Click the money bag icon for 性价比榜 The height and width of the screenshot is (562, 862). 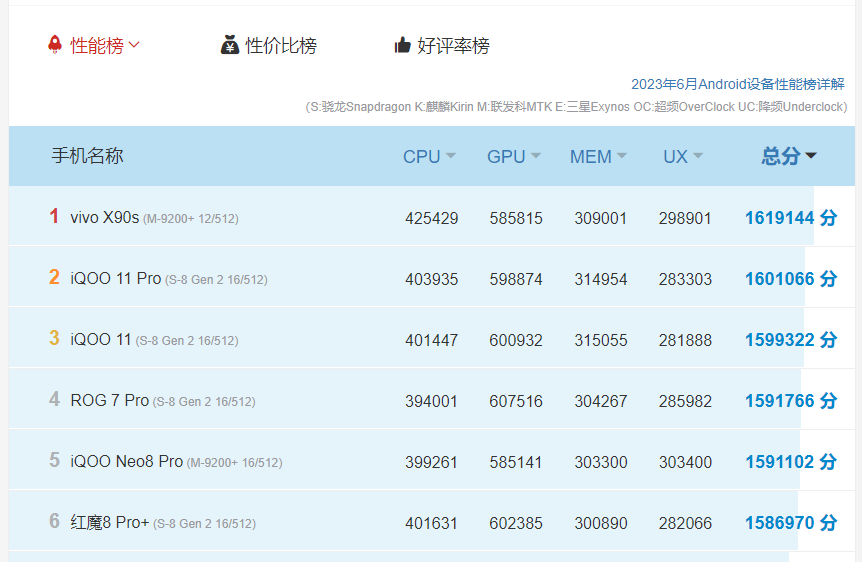[230, 45]
